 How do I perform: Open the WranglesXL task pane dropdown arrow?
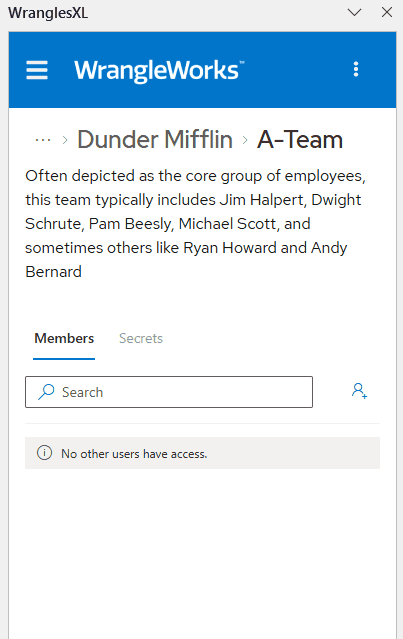pyautogui.click(x=355, y=13)
